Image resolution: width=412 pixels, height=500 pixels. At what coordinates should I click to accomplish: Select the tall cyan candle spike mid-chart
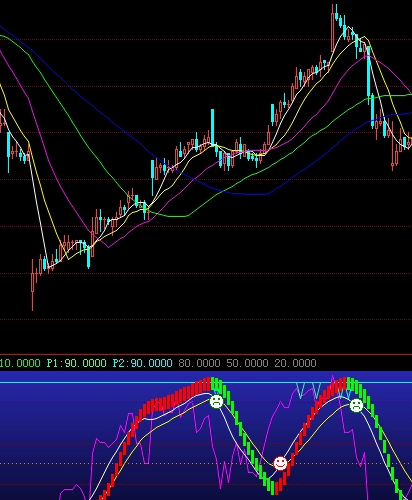click(x=212, y=127)
